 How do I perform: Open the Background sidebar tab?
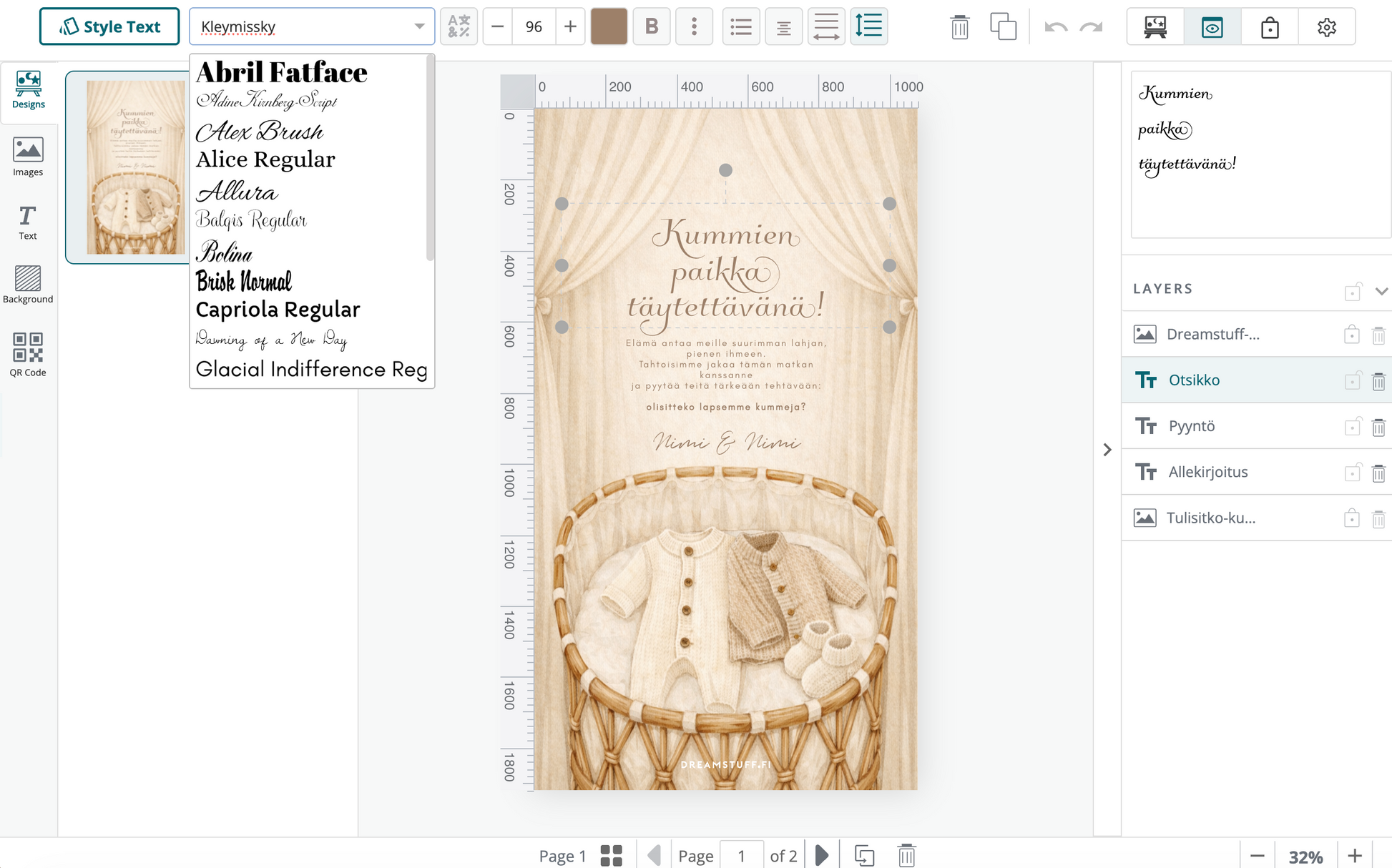28,285
